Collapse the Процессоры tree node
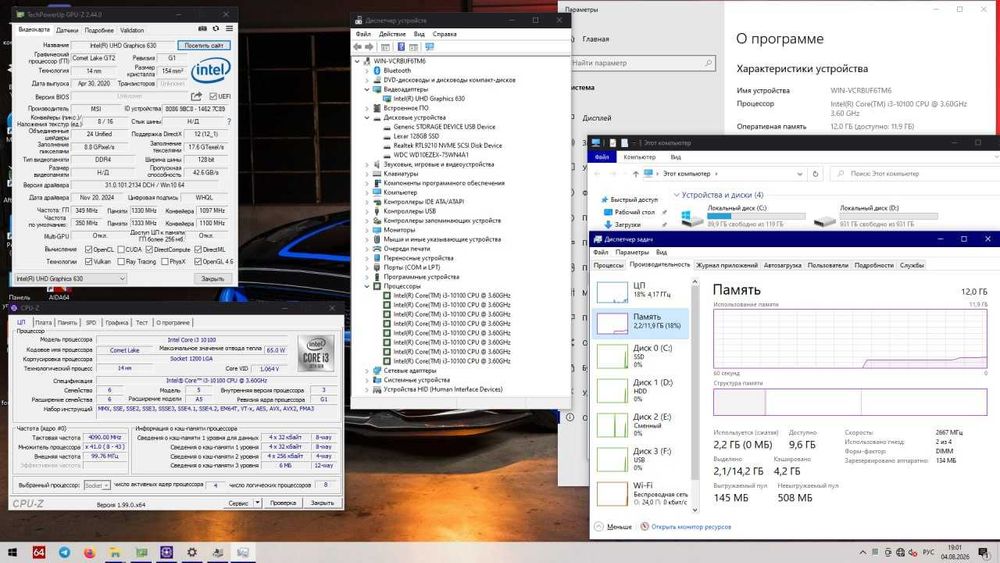This screenshot has height=563, width=1000. click(367, 286)
